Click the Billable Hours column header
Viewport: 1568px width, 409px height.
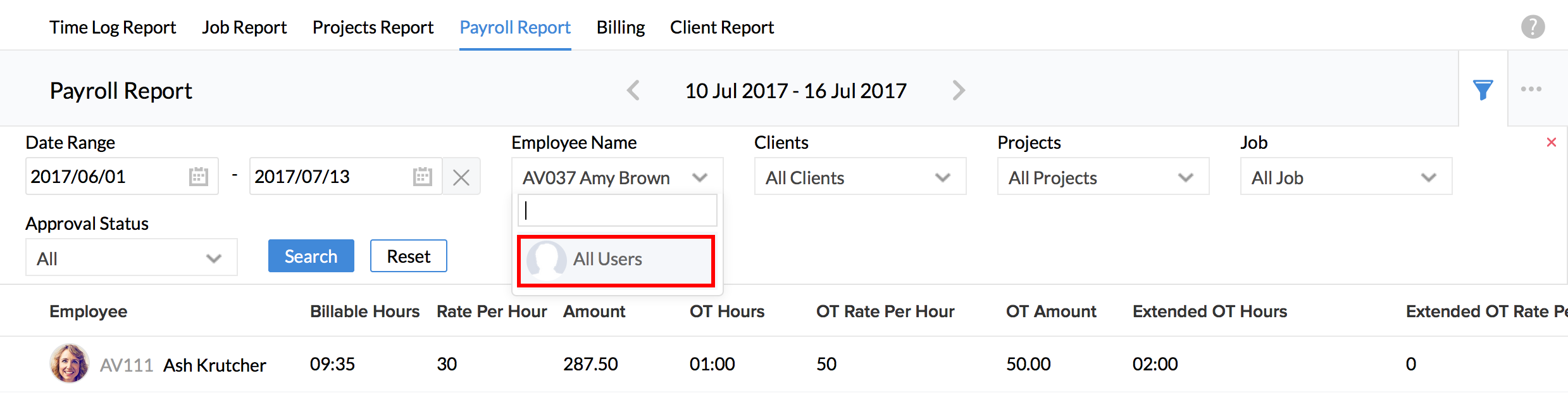(x=364, y=311)
